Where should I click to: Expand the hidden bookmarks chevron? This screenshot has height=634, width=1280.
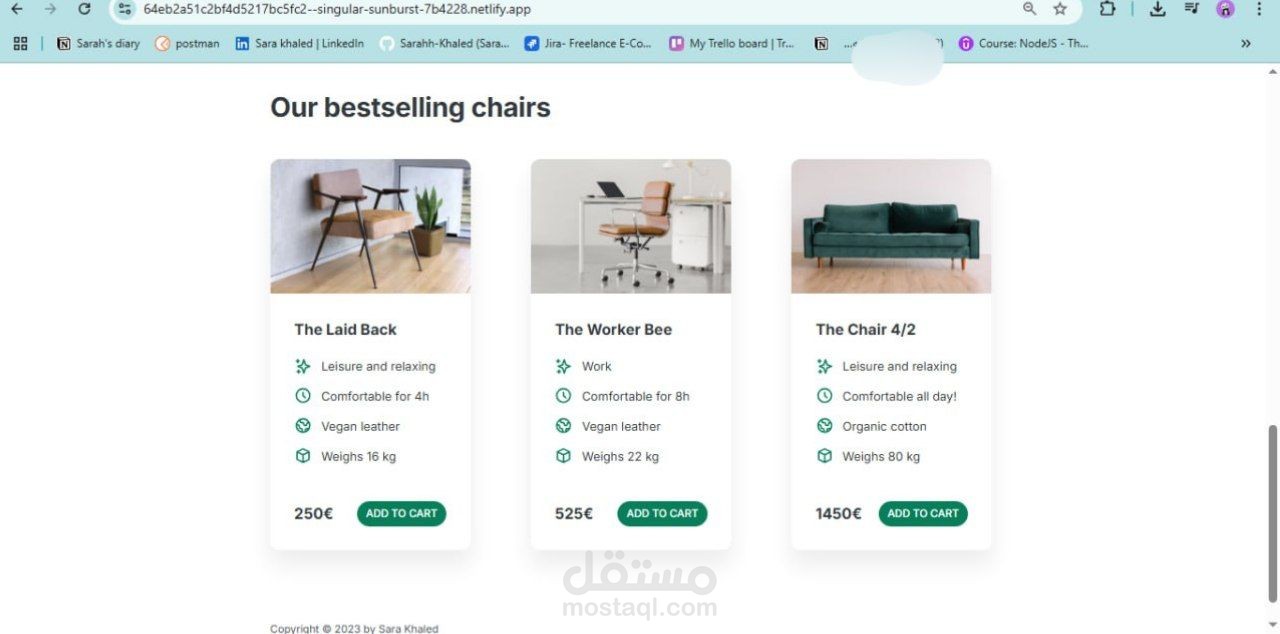pyautogui.click(x=1246, y=43)
